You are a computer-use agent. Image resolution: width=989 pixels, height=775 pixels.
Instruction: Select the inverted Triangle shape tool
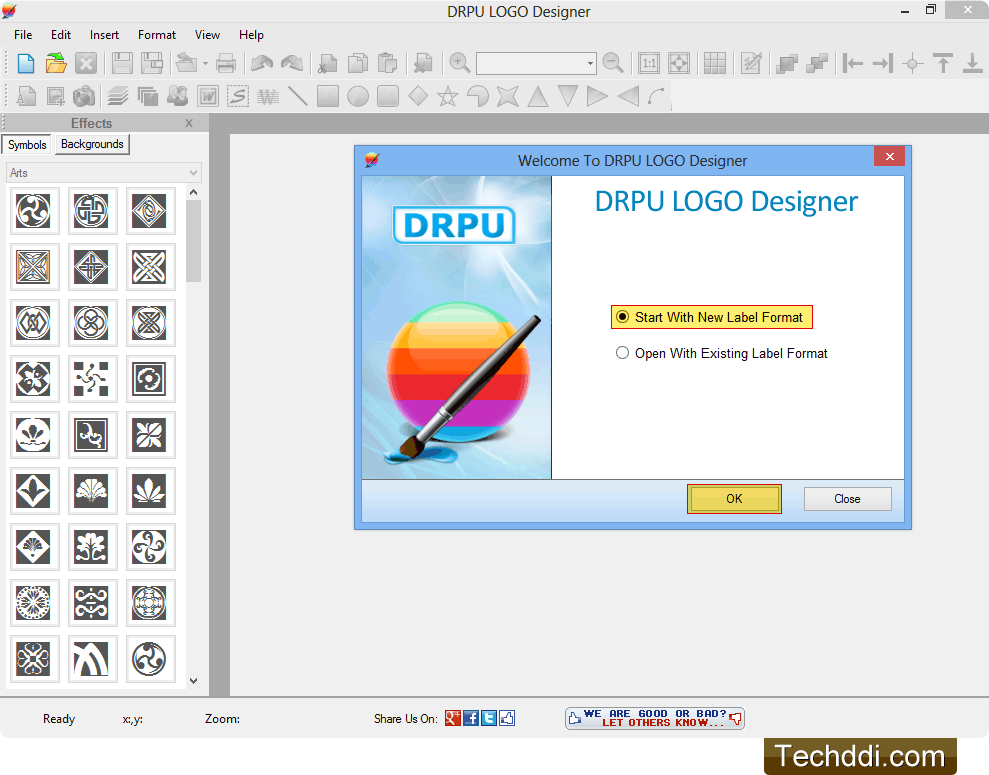click(568, 96)
